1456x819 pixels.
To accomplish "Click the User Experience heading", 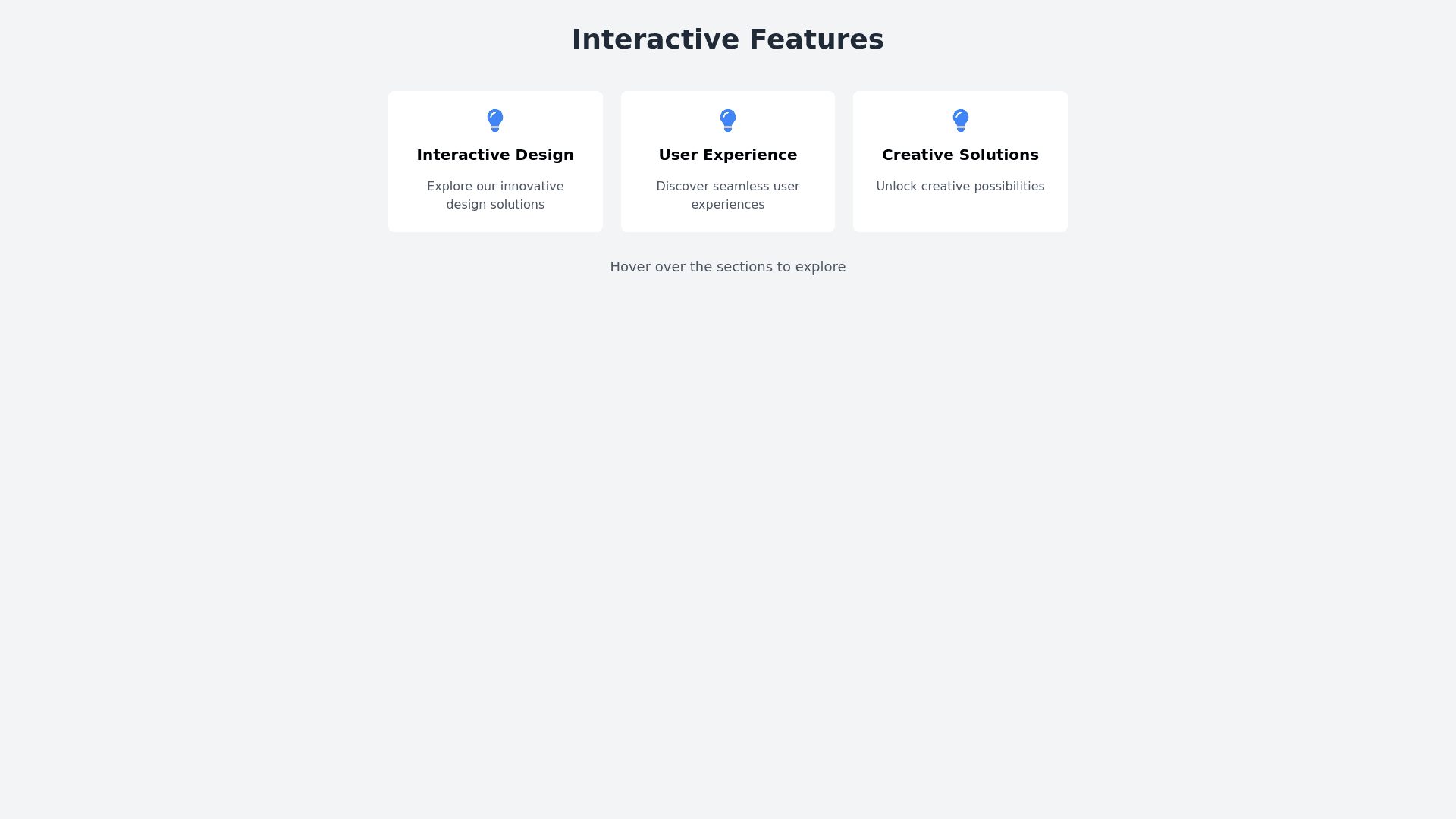I will point(728,155).
